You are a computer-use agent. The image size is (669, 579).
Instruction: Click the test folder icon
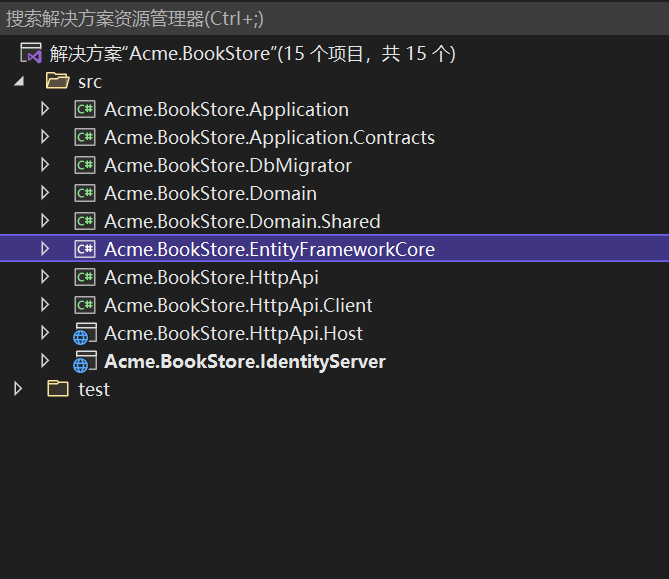click(x=57, y=389)
